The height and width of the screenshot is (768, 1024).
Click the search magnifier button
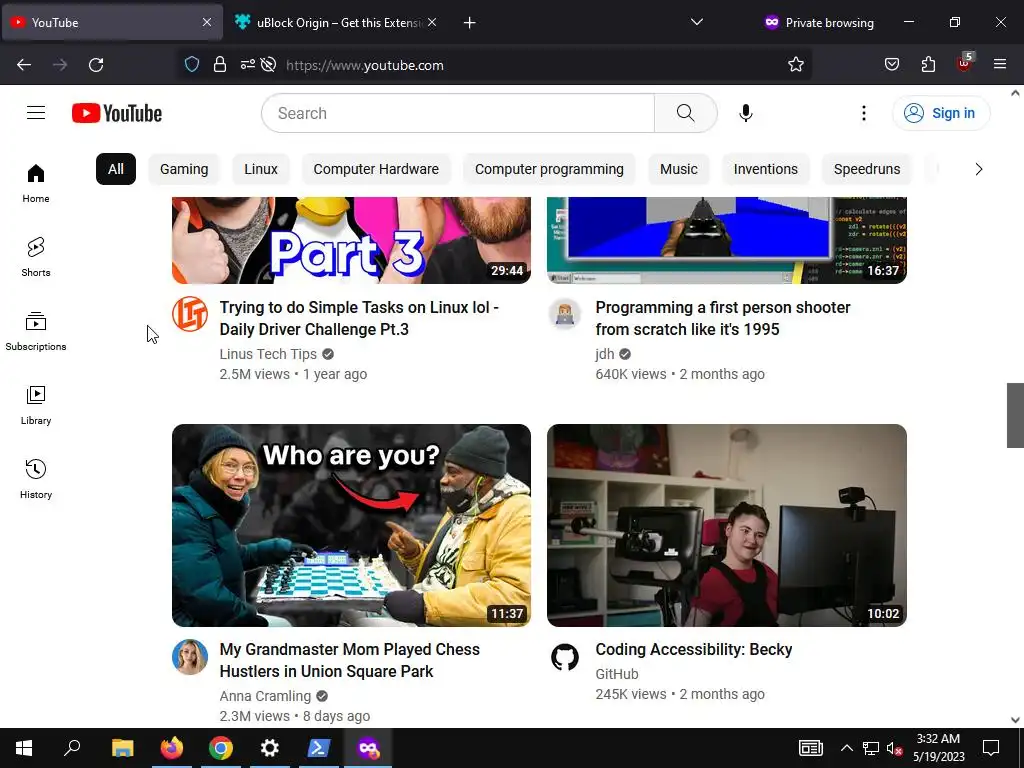(x=686, y=113)
